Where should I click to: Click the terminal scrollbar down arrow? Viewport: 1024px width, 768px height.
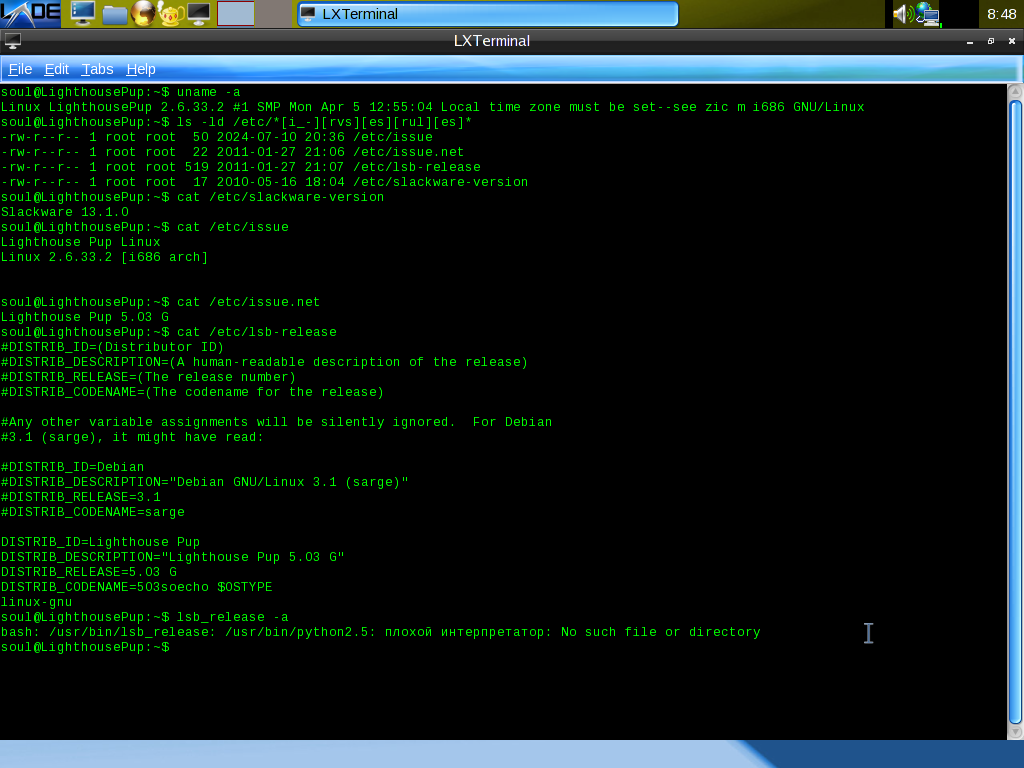1015,732
